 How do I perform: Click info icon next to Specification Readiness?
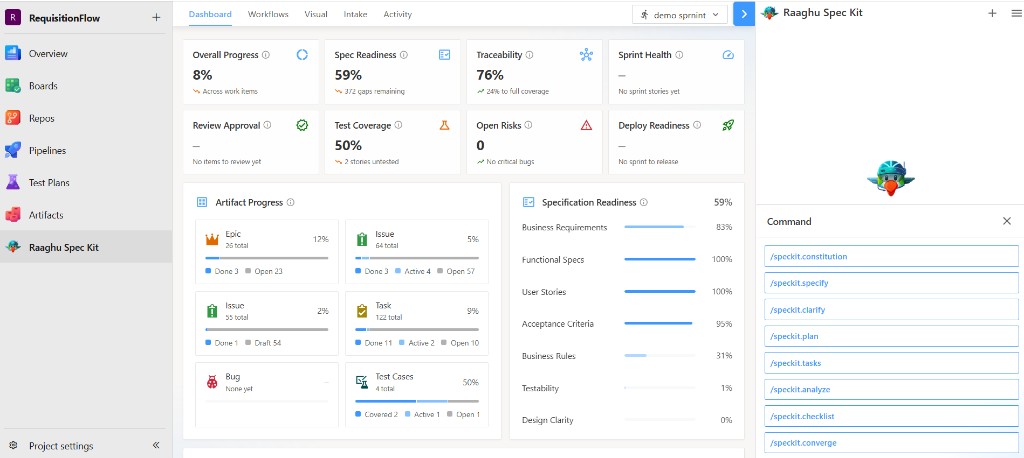coord(644,203)
